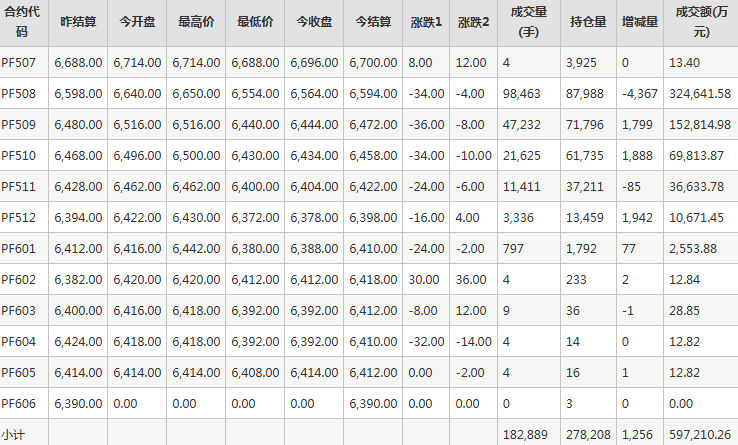Screen dimensions: 738x445
Task: Click PF511 turnover 36,633.78
Action: (697, 186)
